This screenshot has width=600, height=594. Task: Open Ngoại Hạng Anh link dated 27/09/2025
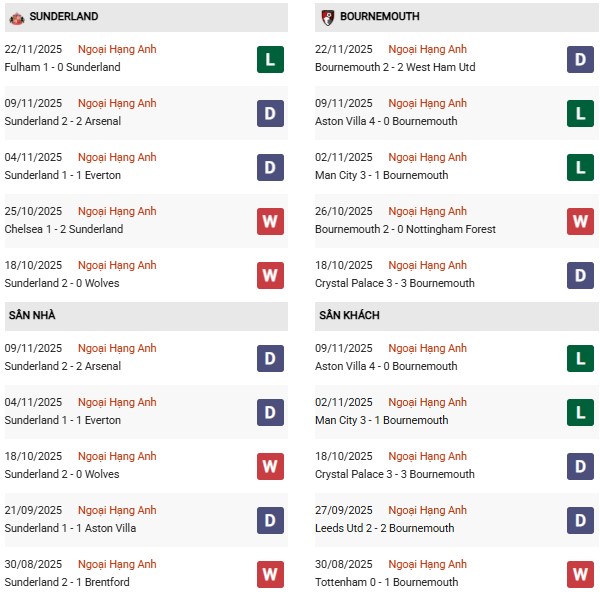tap(428, 511)
